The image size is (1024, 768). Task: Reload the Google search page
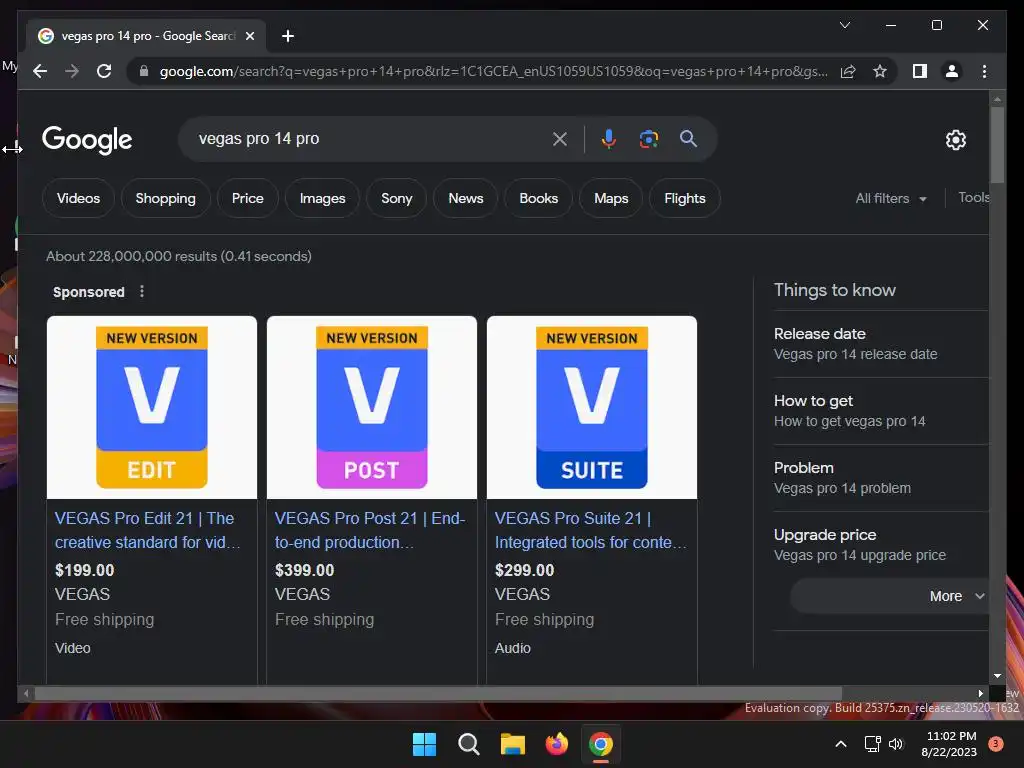(x=104, y=71)
